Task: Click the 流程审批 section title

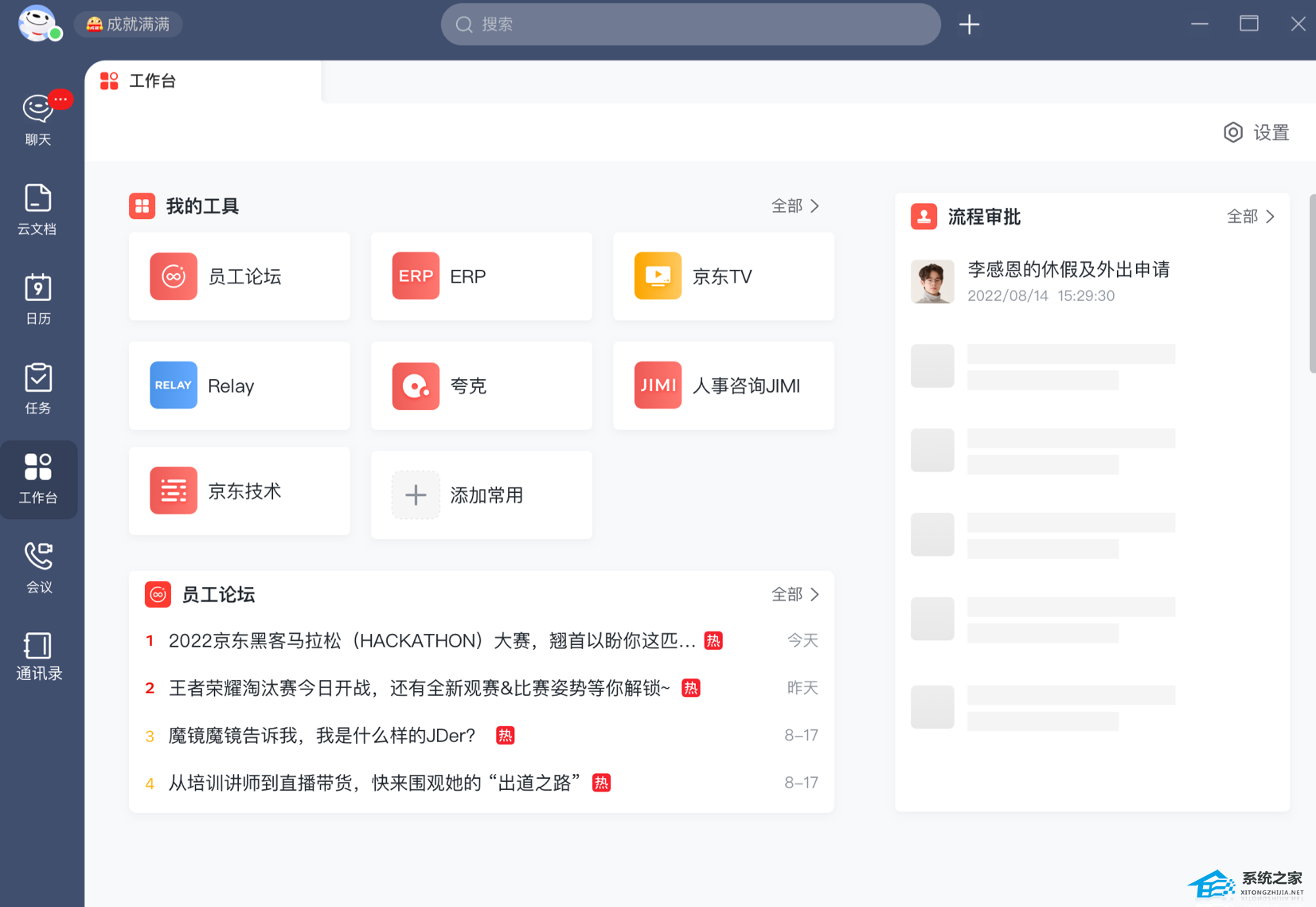Action: tap(984, 217)
